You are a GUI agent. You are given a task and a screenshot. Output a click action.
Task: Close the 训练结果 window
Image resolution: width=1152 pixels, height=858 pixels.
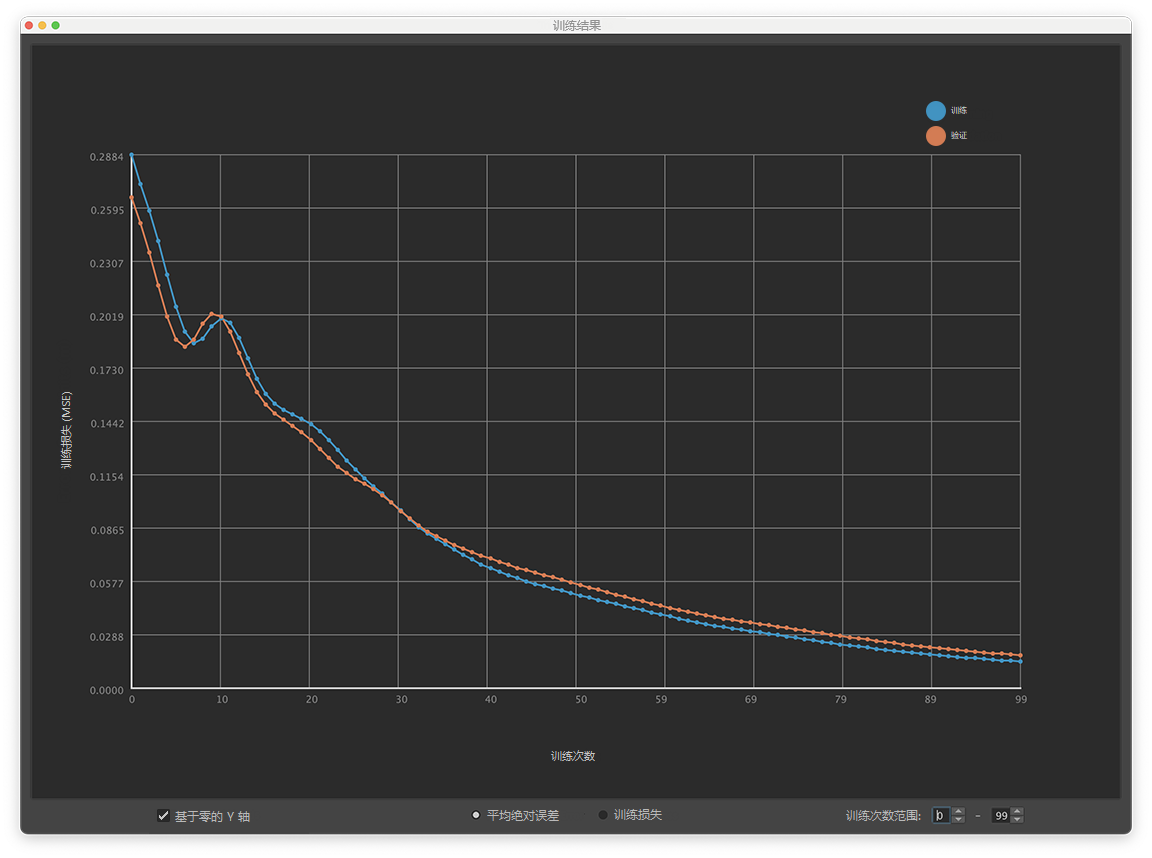[29, 26]
